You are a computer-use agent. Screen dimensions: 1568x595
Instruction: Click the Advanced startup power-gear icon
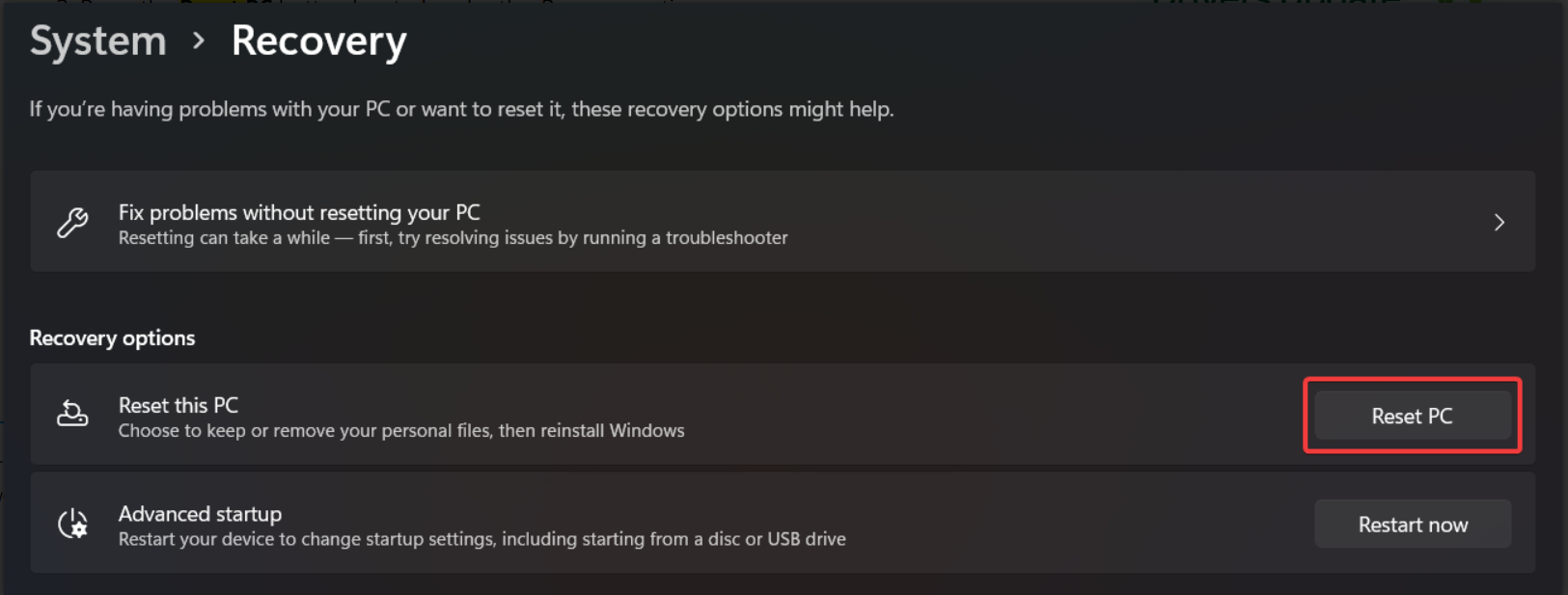tap(72, 524)
